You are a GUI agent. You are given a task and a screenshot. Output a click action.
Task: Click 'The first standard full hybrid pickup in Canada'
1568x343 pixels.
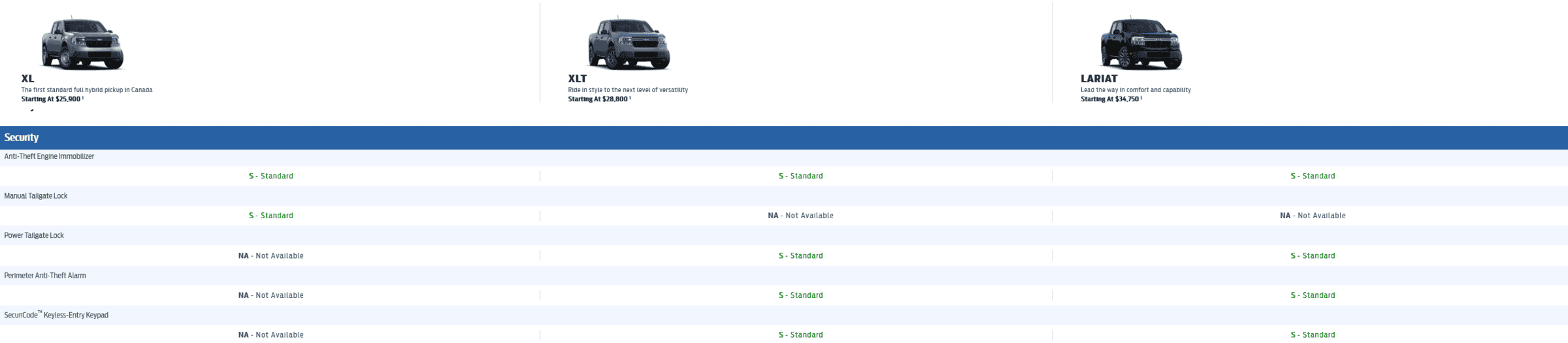(x=87, y=90)
